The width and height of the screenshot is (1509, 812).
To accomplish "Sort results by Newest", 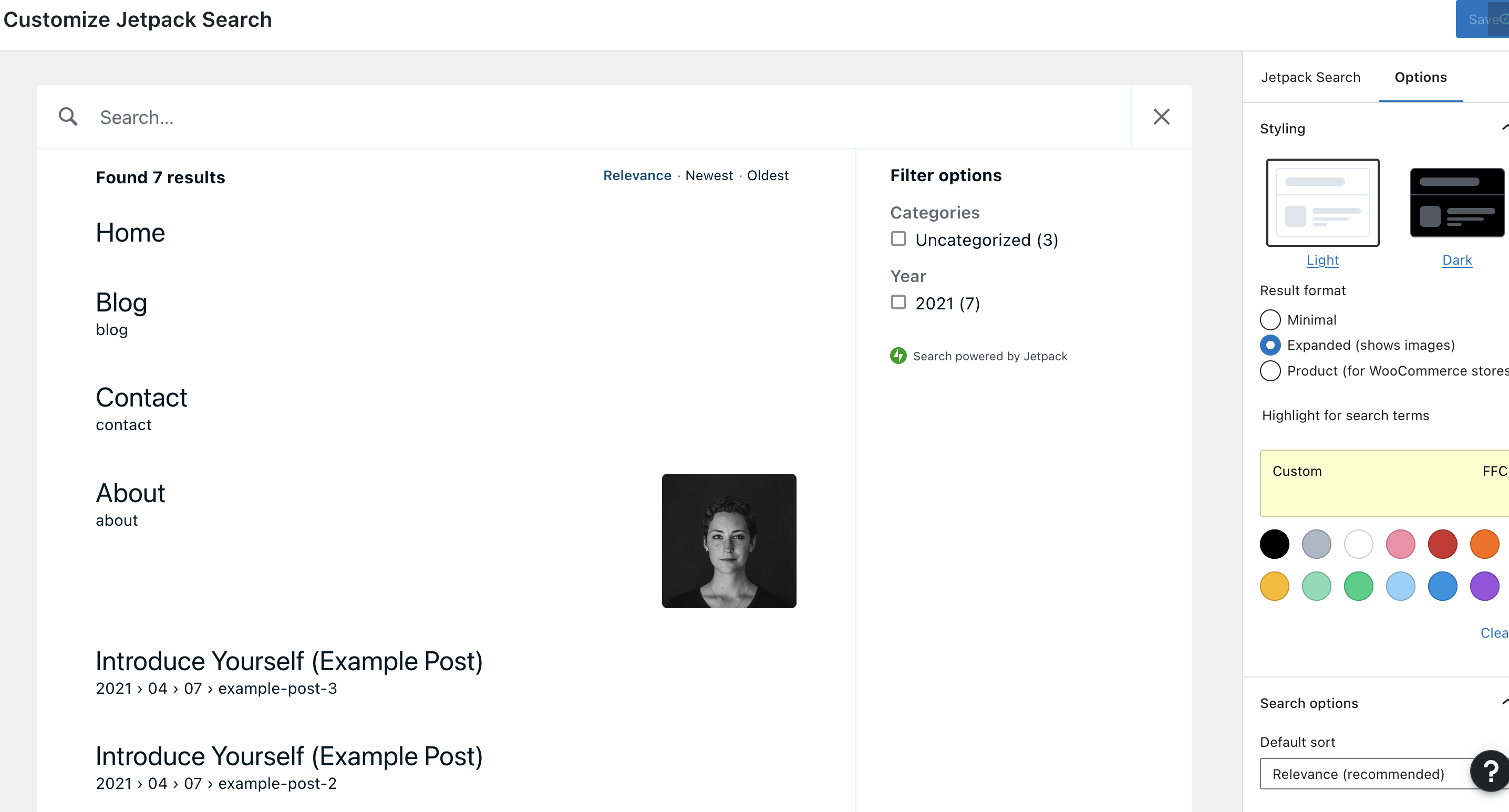I will (709, 175).
